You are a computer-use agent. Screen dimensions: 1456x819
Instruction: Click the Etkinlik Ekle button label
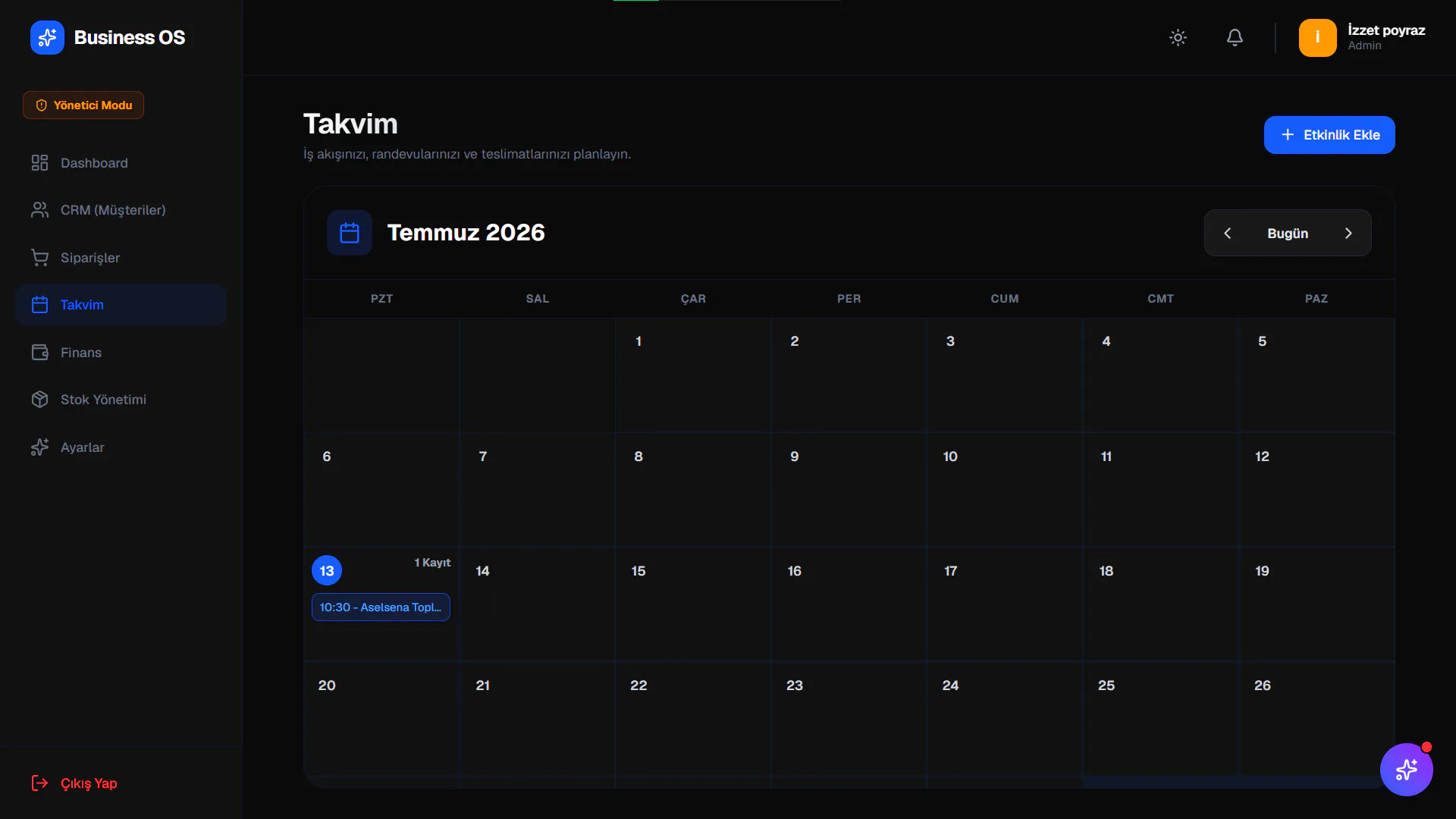point(1341,135)
